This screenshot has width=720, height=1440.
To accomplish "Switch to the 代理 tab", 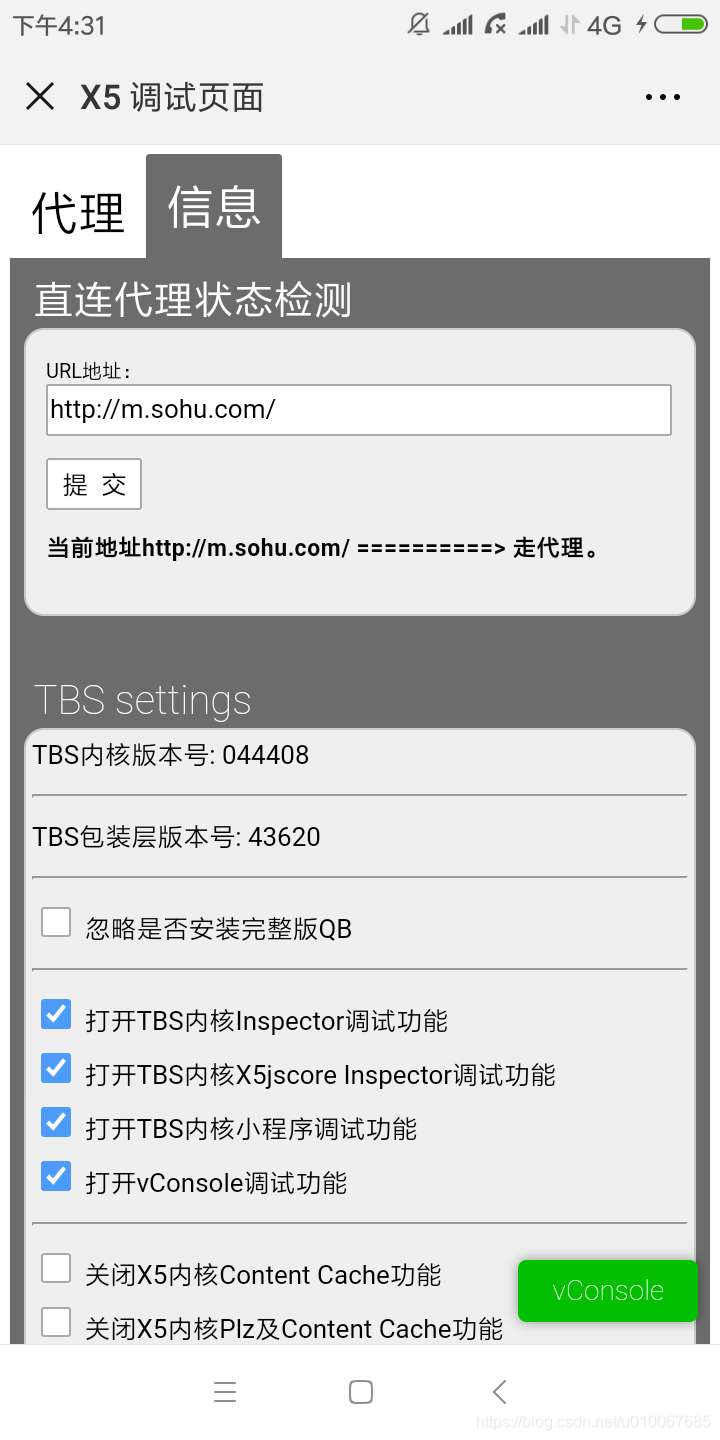I will [x=78, y=212].
